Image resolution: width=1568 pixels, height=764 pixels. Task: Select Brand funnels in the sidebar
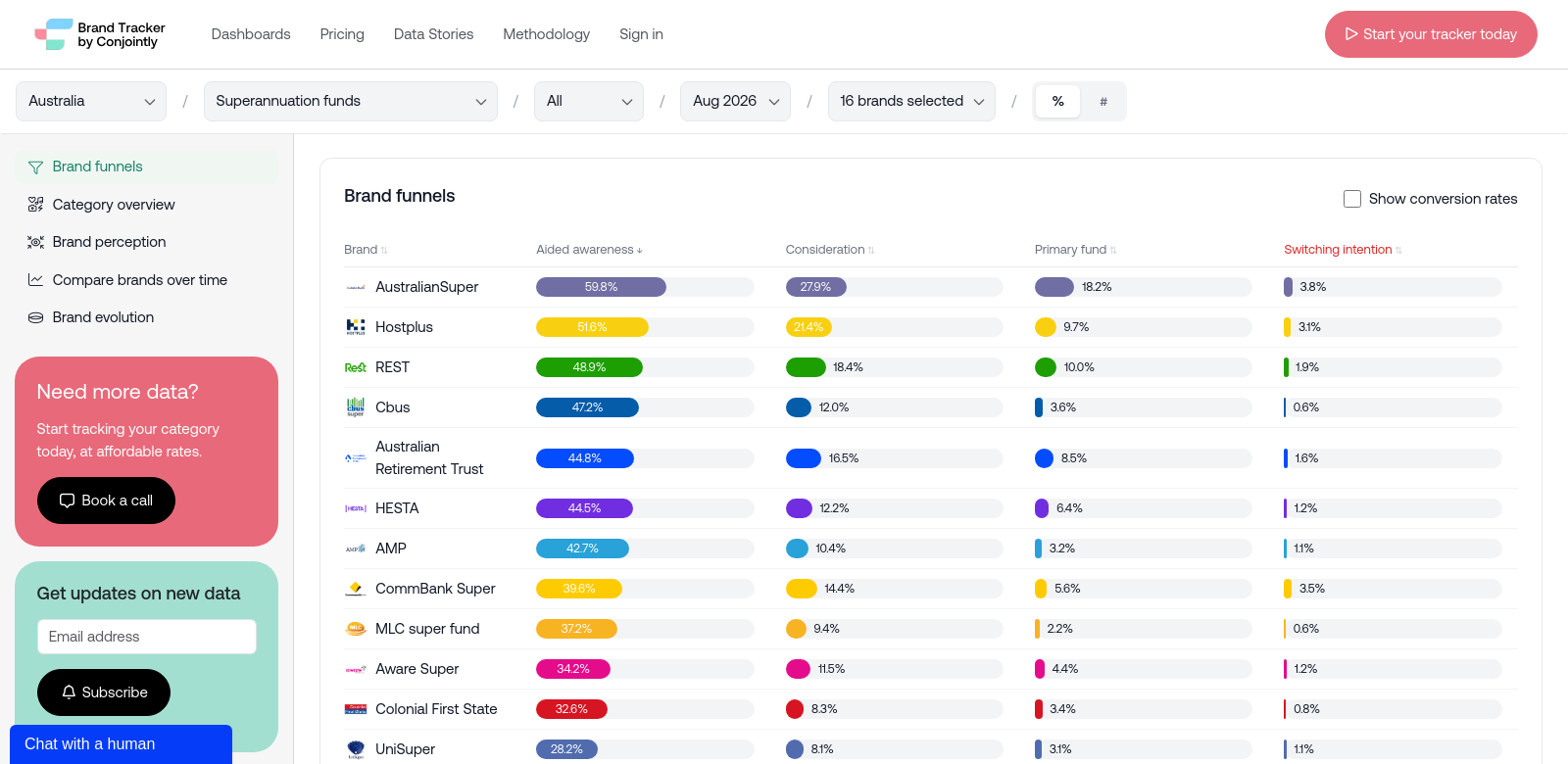[147, 167]
